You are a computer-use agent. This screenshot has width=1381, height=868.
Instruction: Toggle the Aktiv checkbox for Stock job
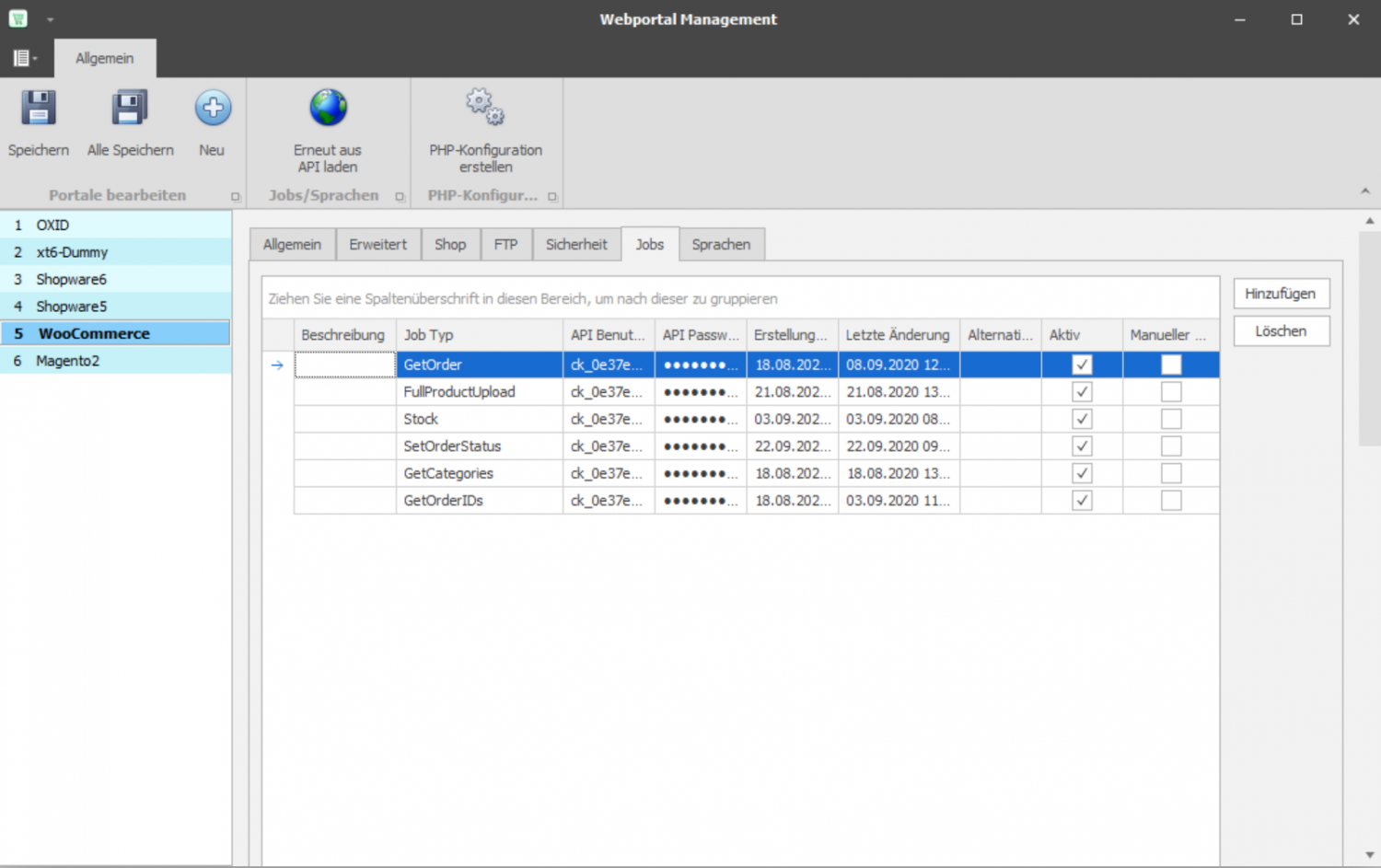[x=1082, y=419]
